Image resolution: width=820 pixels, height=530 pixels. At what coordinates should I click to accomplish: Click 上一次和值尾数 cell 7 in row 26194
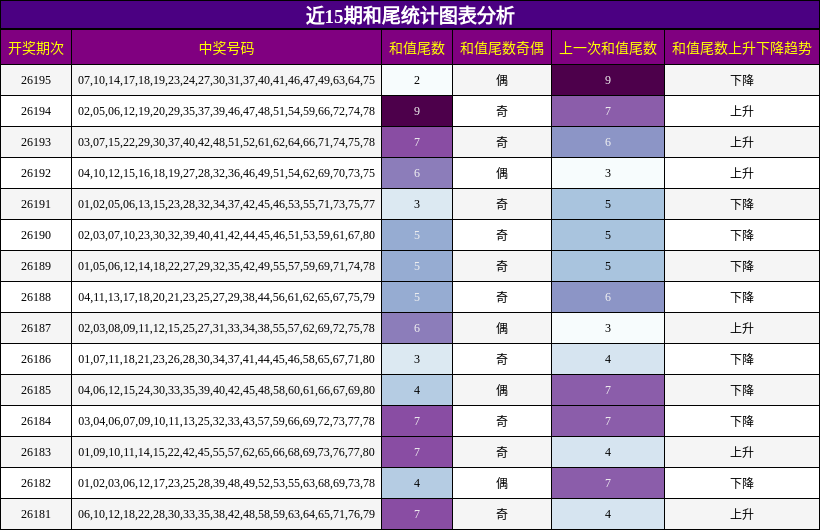[x=608, y=111]
